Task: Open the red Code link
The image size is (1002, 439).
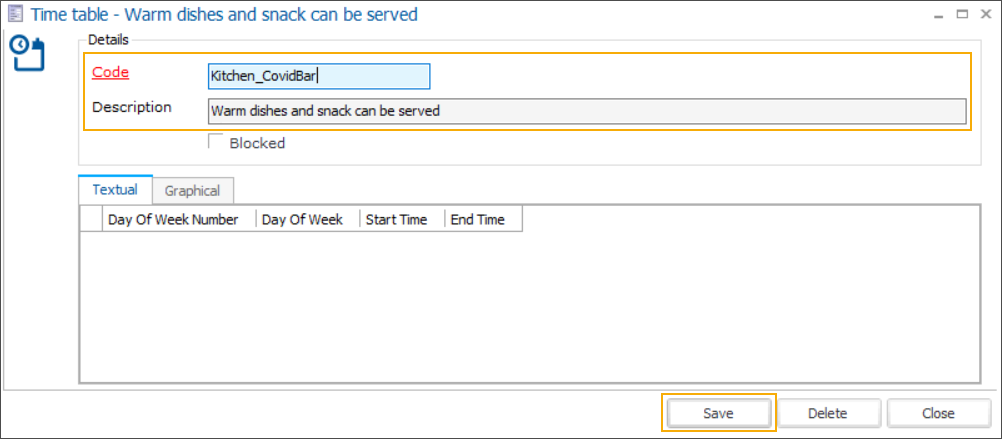Action: pos(110,72)
